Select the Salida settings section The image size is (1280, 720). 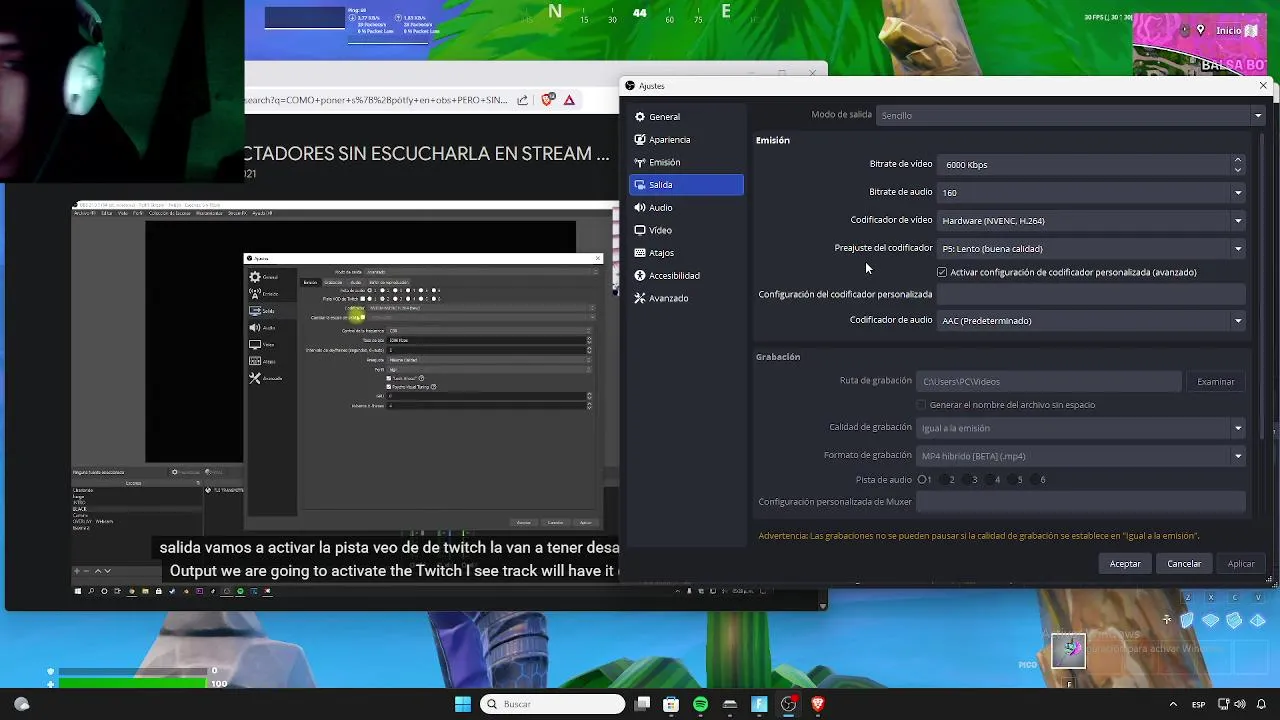point(686,185)
